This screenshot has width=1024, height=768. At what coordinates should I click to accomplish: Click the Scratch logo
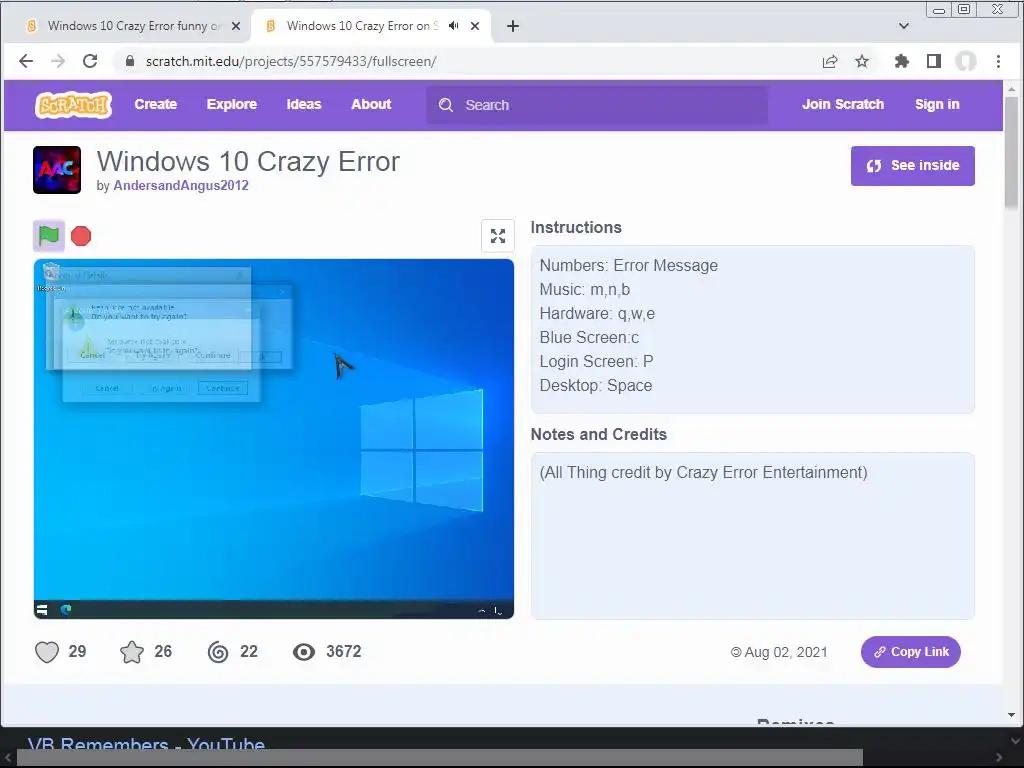73,104
